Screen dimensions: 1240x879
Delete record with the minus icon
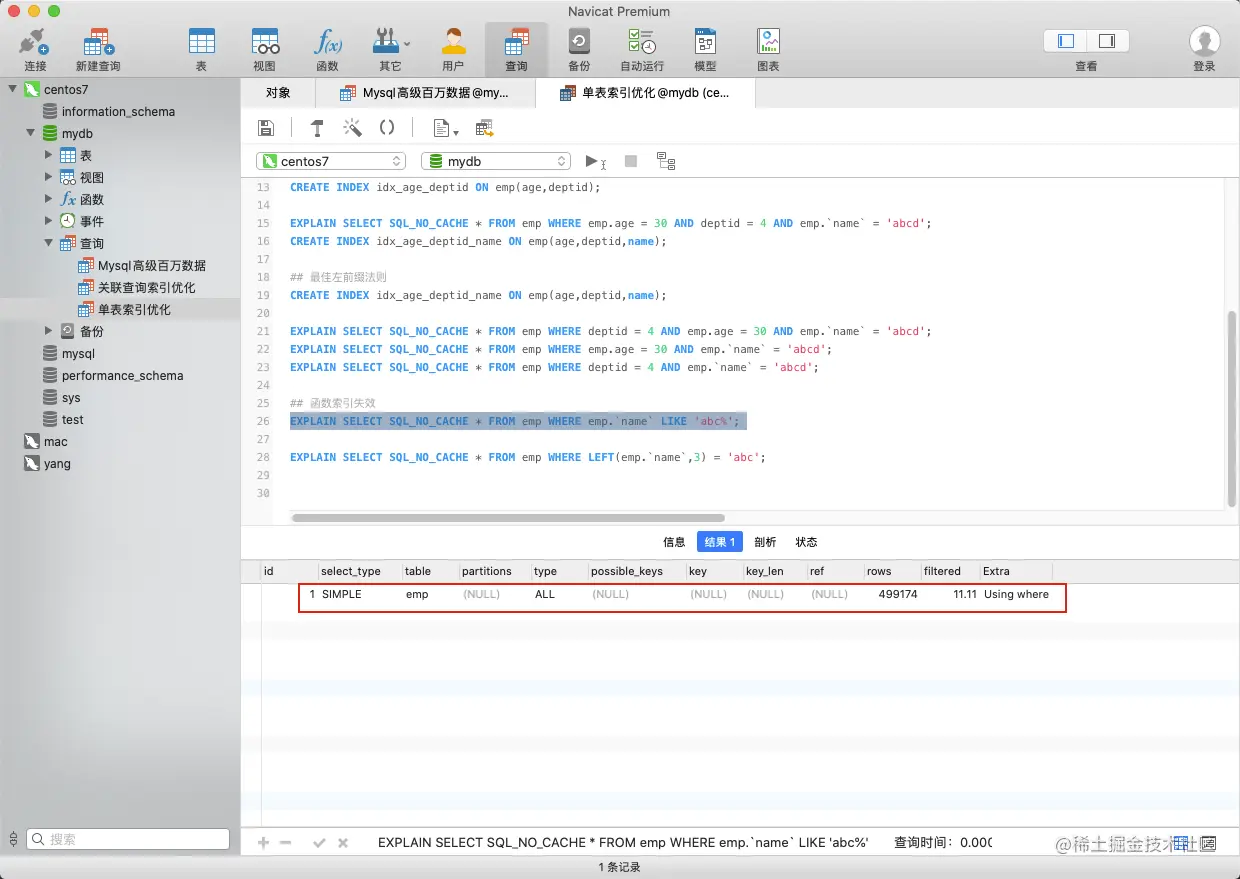[286, 843]
